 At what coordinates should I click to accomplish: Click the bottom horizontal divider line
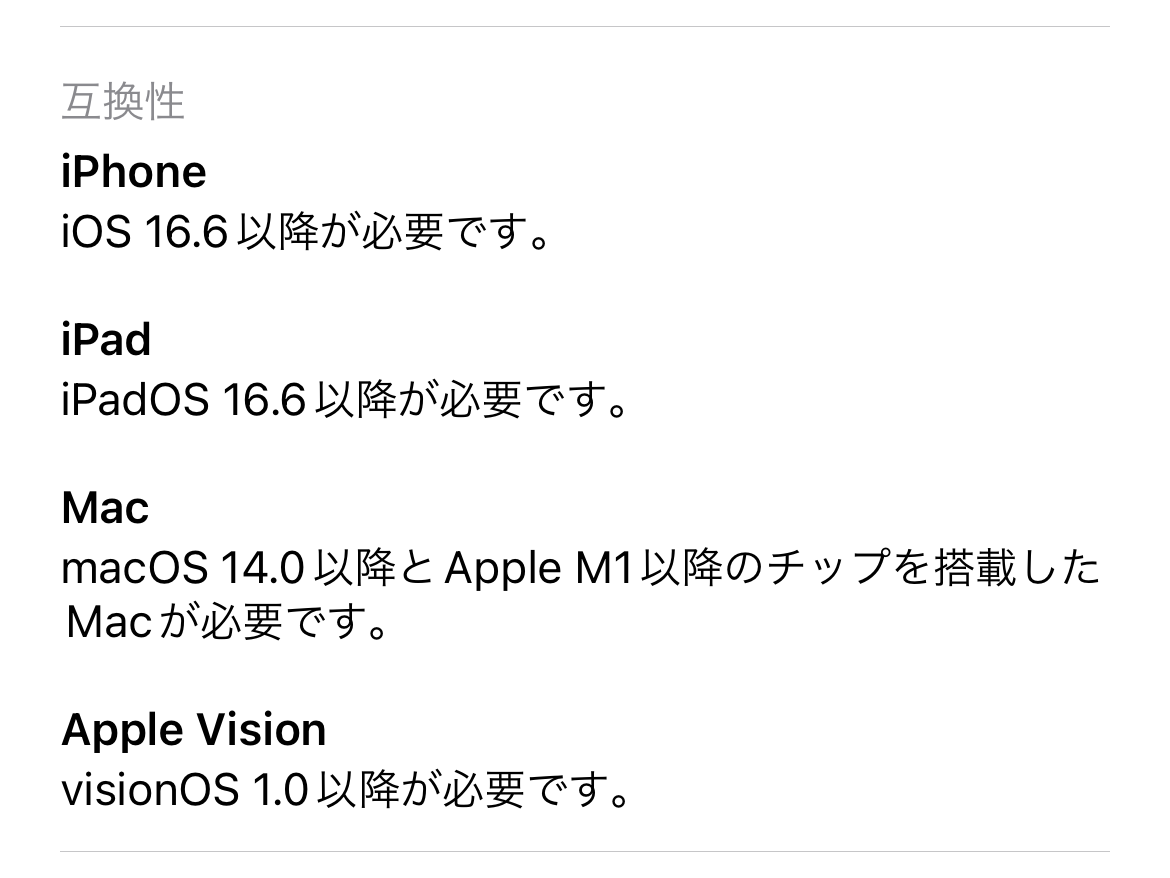coord(584,852)
